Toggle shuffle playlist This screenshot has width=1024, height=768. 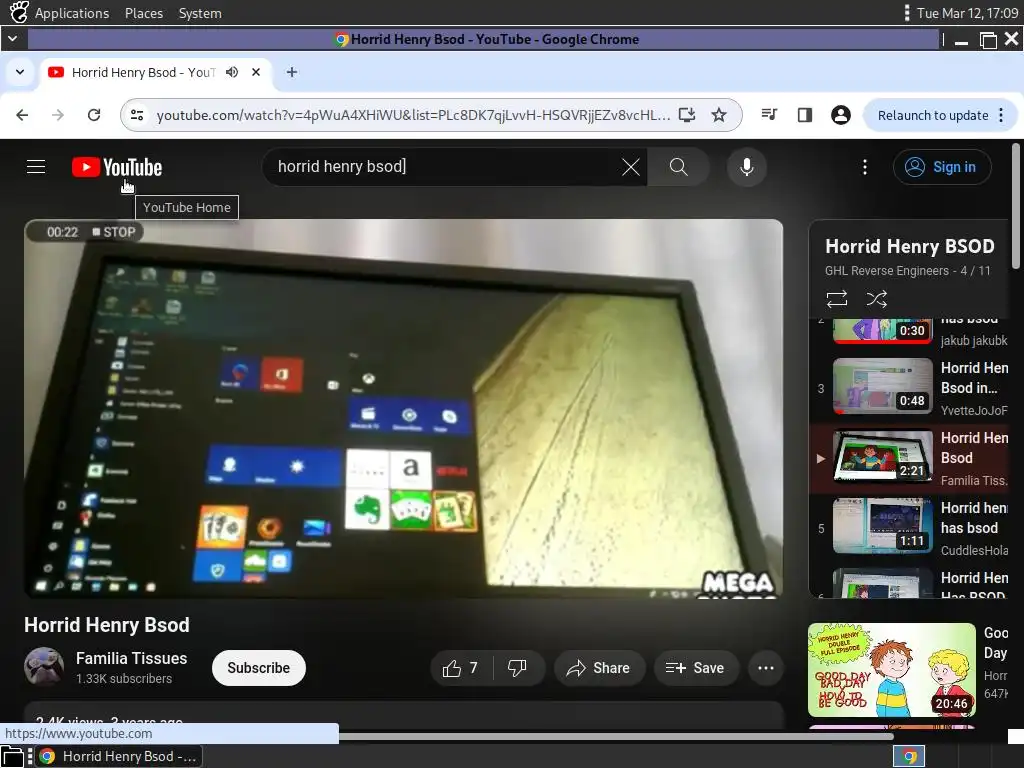[876, 299]
